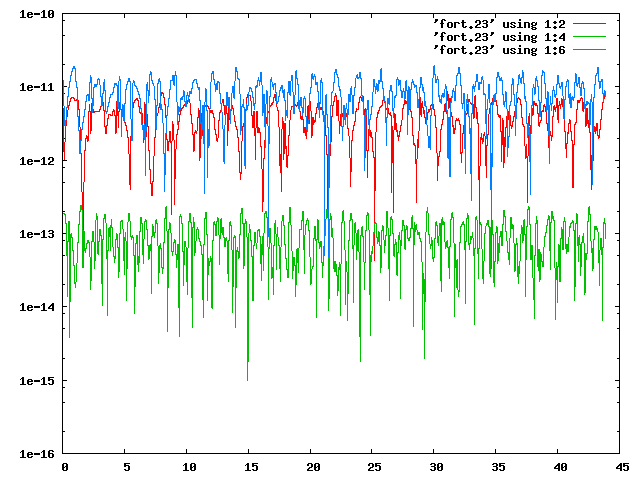The width and height of the screenshot is (640, 480).
Task: Click the green legend line sample
Action: [589, 37]
